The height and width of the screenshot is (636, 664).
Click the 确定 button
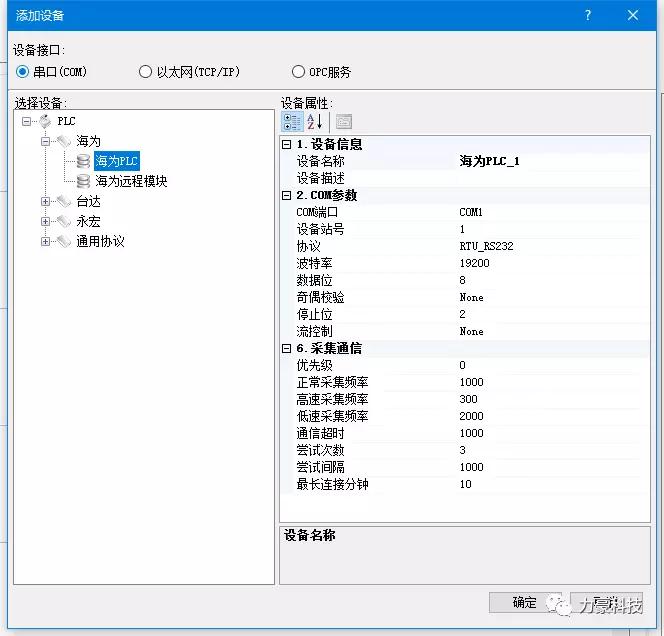point(524,602)
